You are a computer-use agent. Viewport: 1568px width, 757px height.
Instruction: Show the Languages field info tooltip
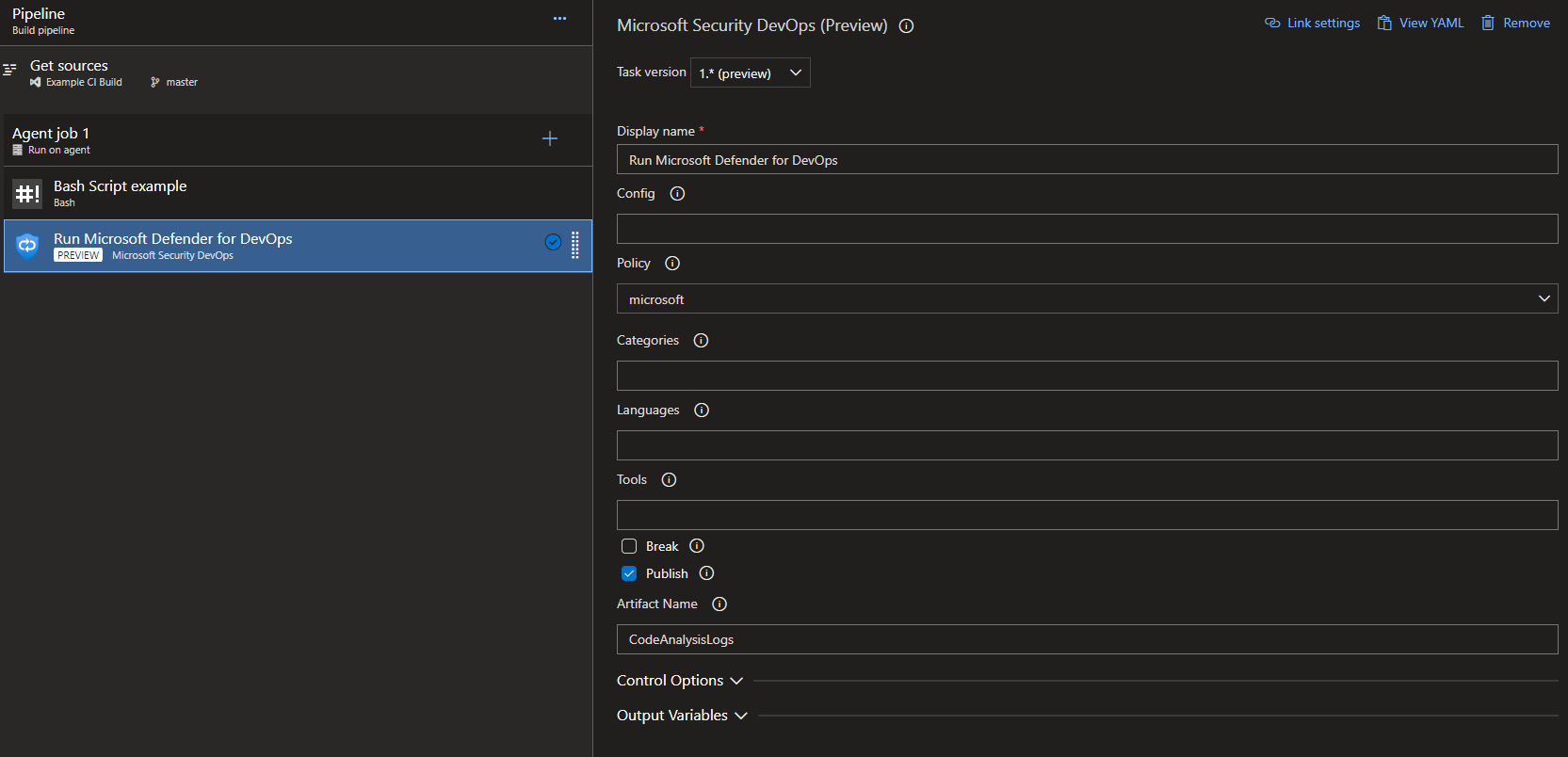click(702, 410)
